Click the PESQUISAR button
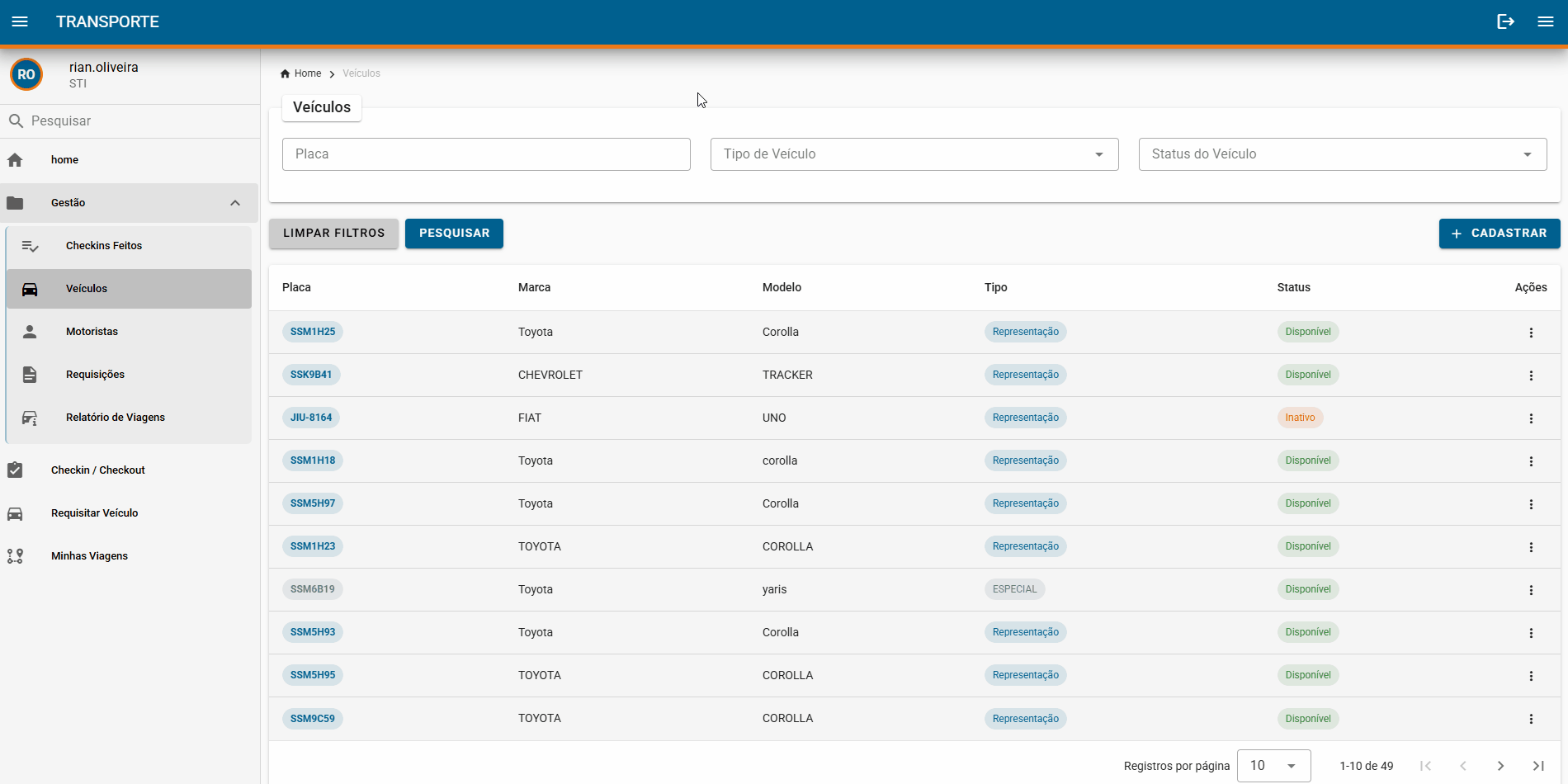The image size is (1568, 784). pyautogui.click(x=454, y=234)
